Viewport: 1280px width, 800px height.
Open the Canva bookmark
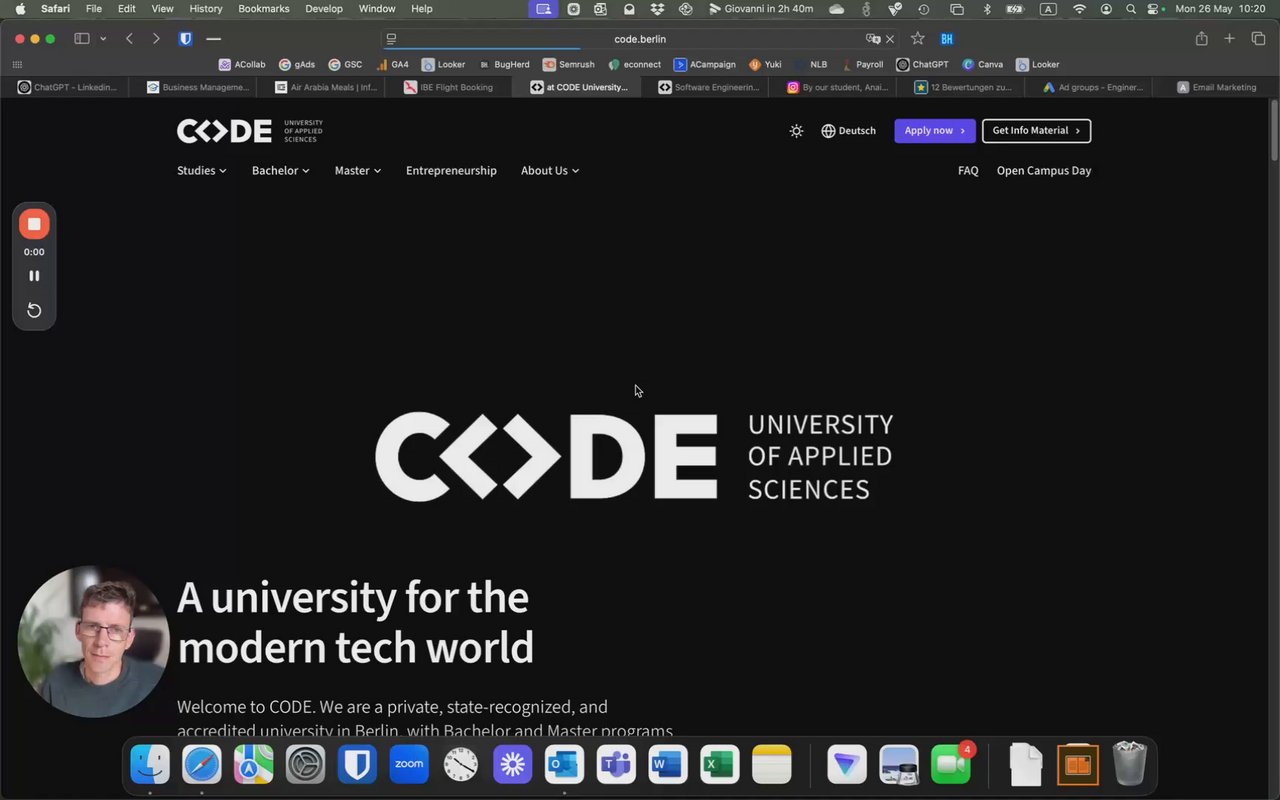click(982, 64)
